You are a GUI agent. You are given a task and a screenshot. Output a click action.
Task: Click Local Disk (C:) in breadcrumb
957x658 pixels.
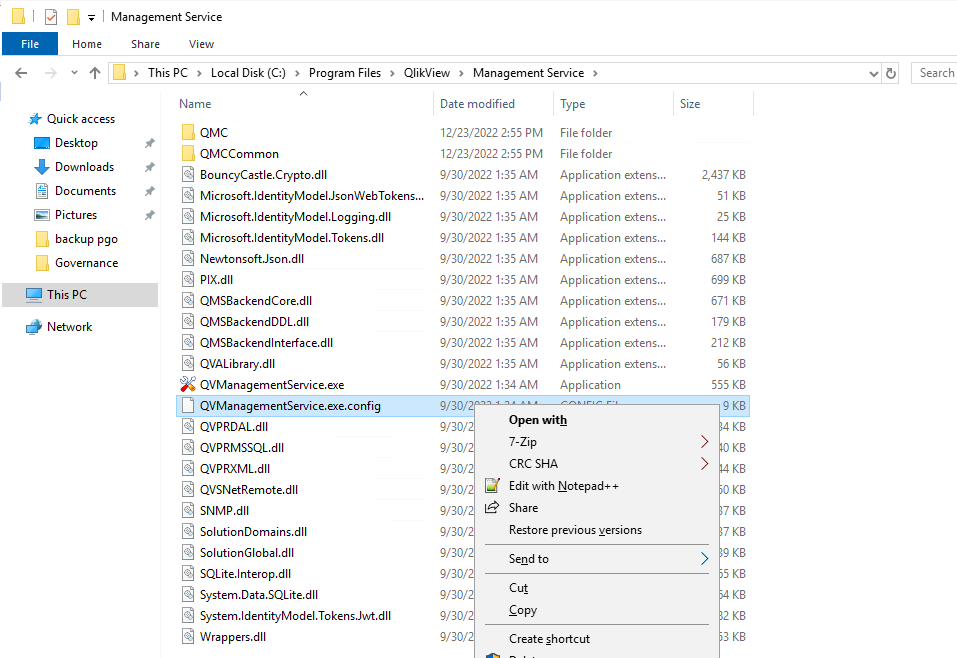coord(248,73)
